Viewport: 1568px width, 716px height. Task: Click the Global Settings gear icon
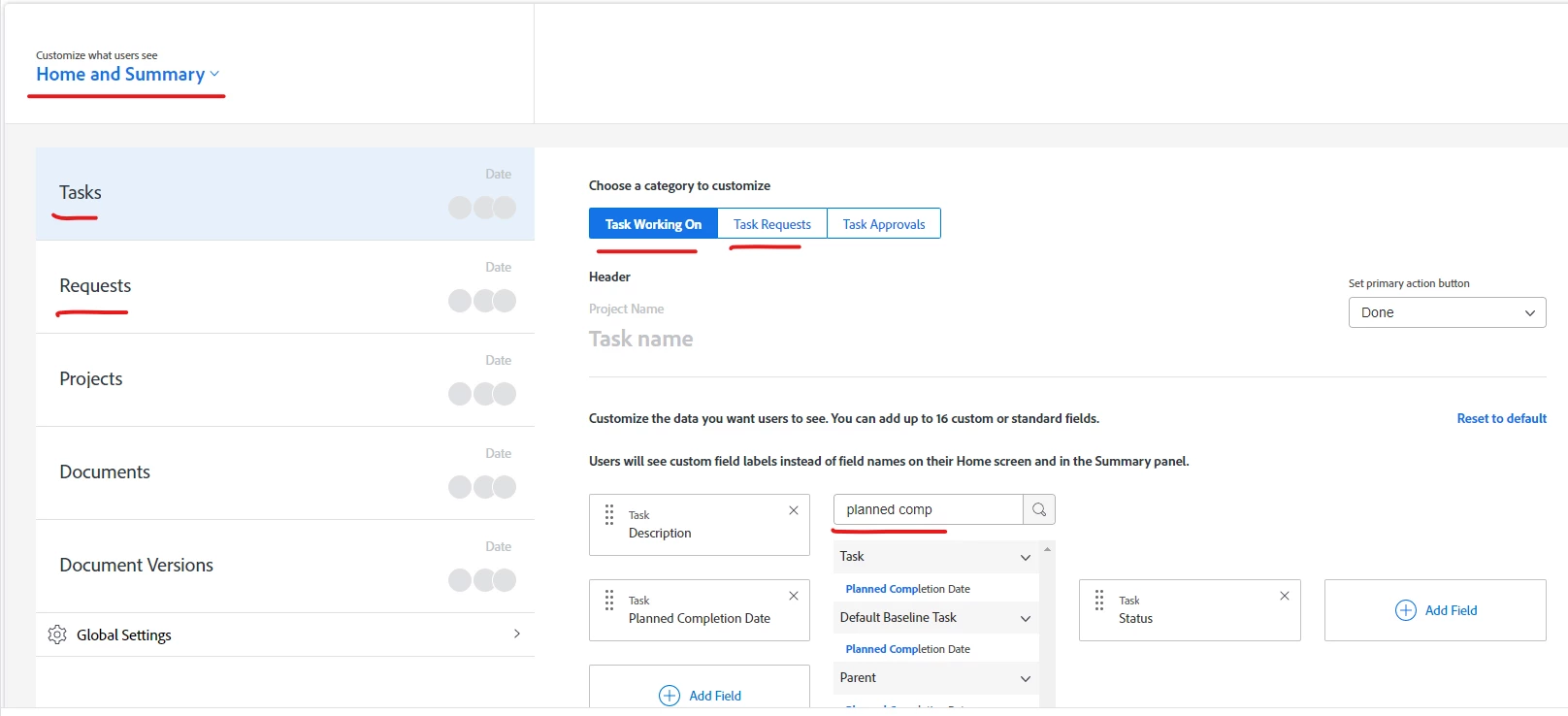[57, 635]
